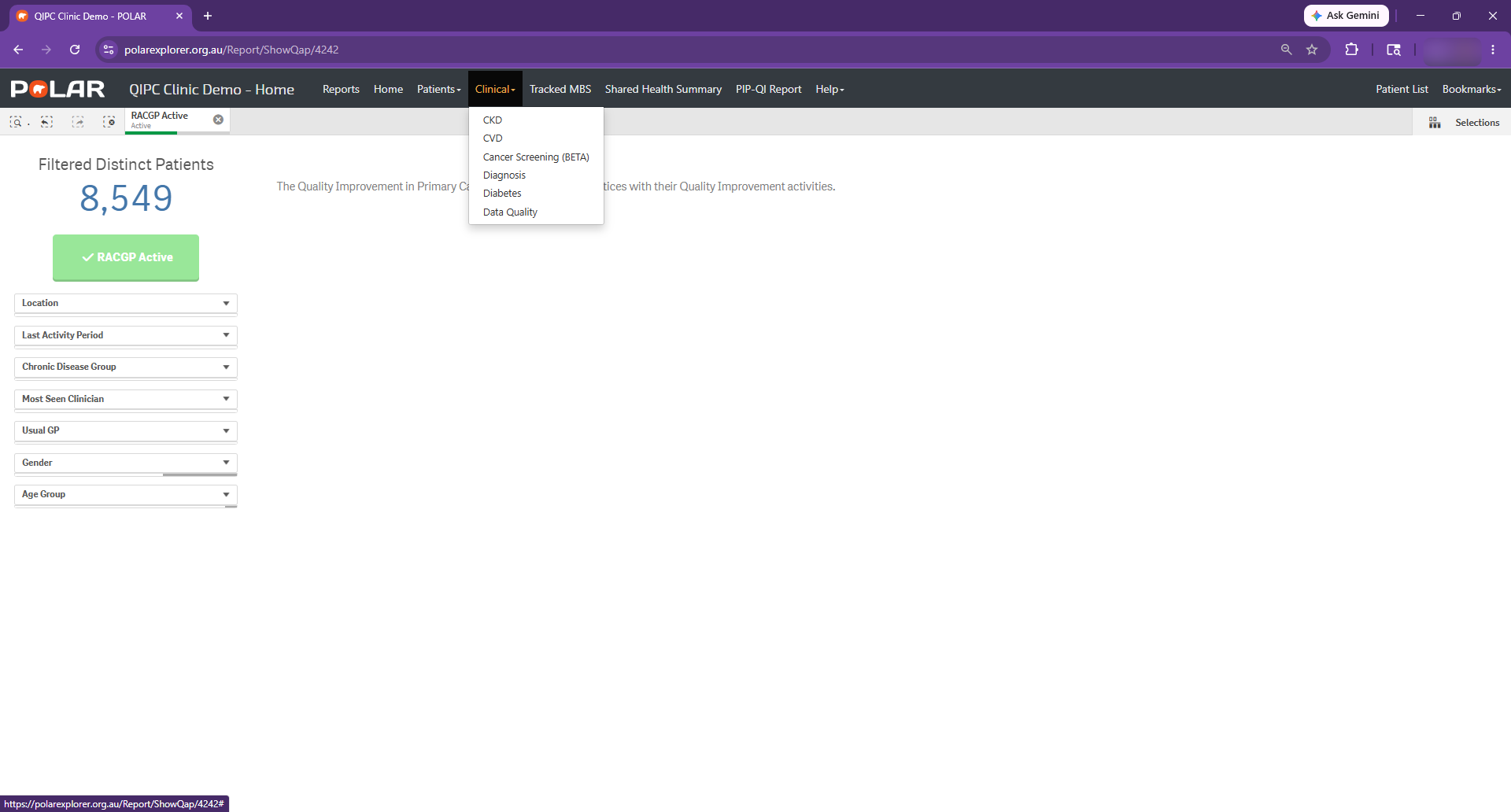
Task: Go to Home in navigation bar
Action: coord(388,89)
